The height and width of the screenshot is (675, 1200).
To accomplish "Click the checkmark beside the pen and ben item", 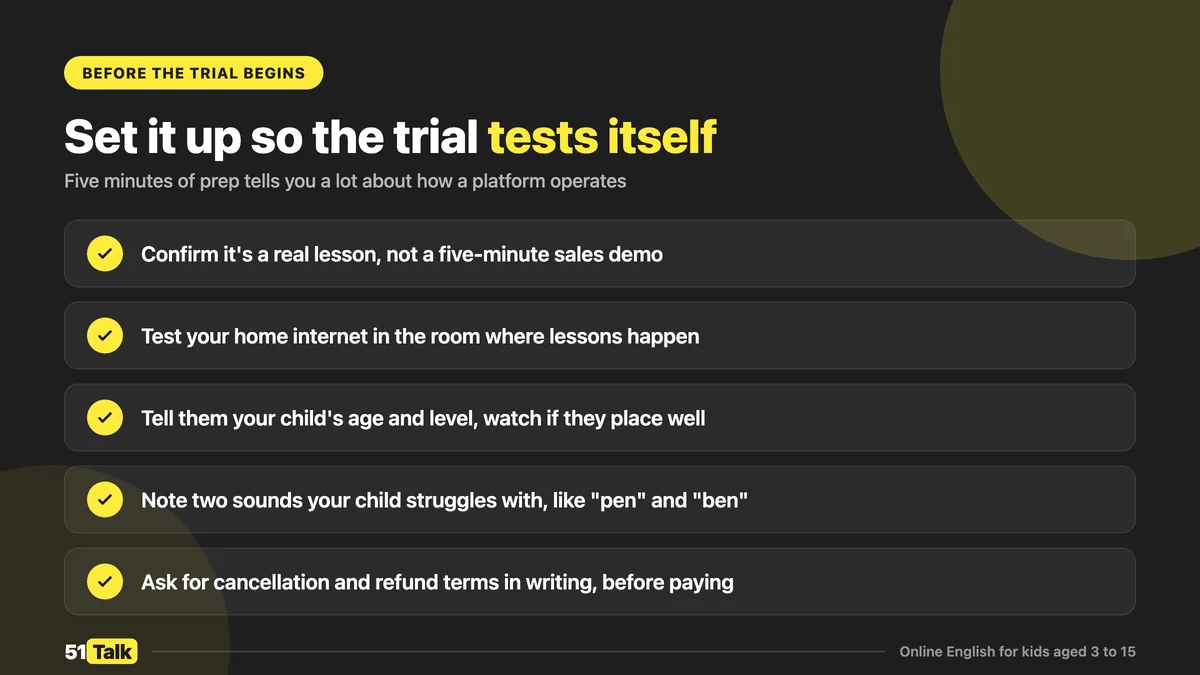I will click(104, 500).
